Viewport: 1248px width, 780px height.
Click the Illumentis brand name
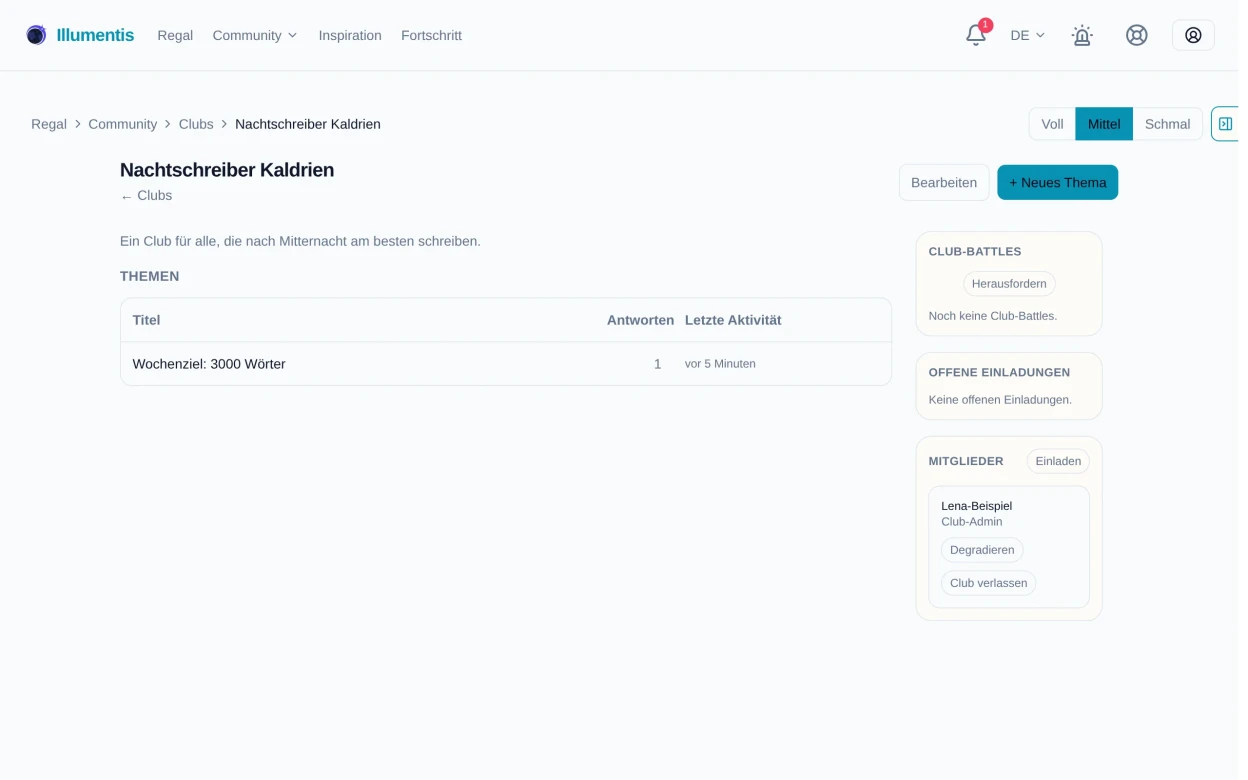coord(95,35)
